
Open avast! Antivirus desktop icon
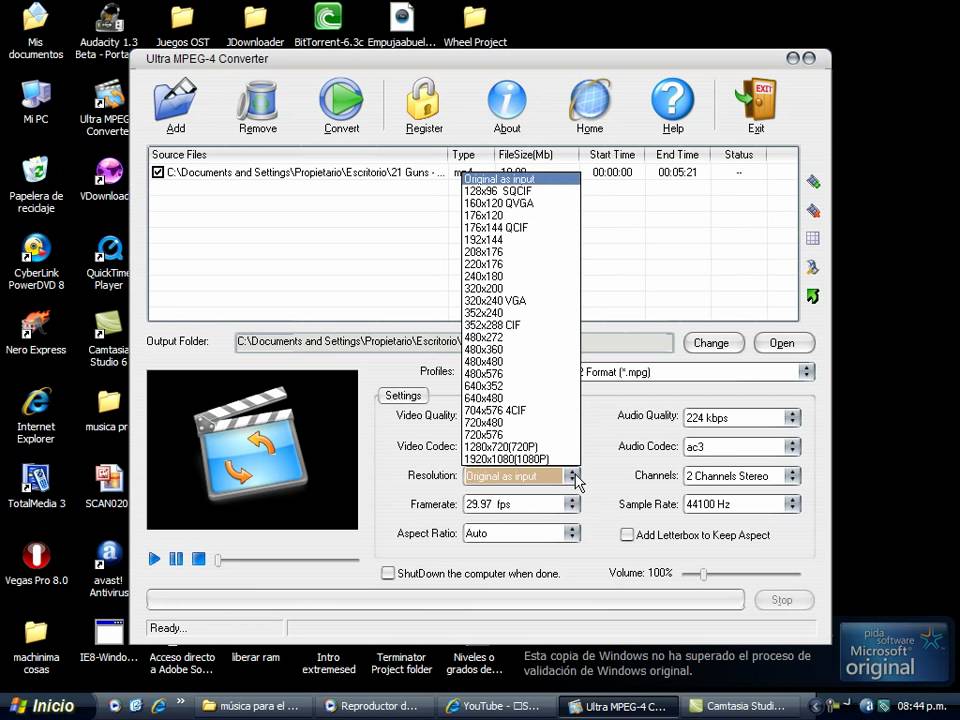point(109,555)
